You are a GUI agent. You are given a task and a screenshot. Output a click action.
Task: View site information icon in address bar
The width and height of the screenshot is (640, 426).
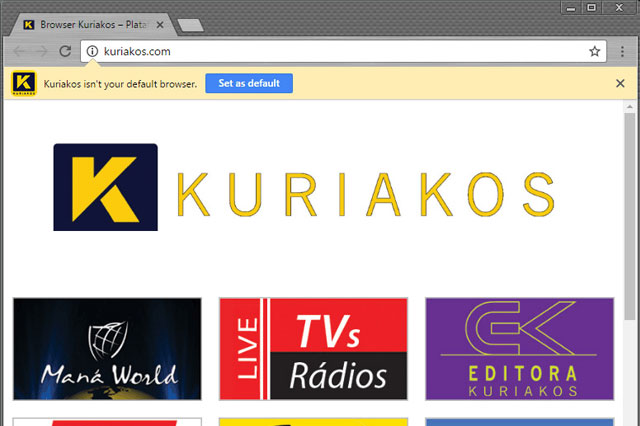[x=93, y=51]
